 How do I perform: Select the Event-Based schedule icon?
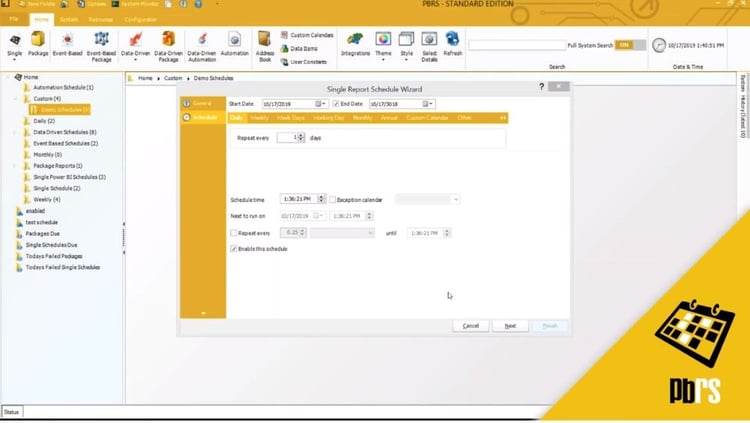(67, 44)
